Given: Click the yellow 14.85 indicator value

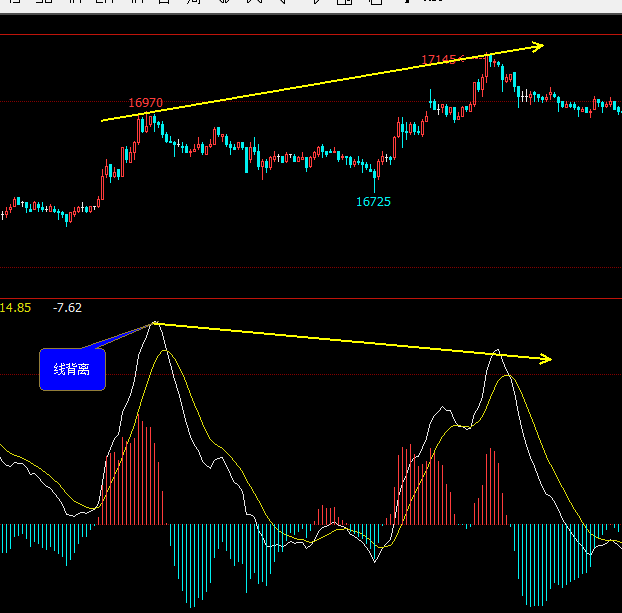Looking at the screenshot, I should [16, 308].
